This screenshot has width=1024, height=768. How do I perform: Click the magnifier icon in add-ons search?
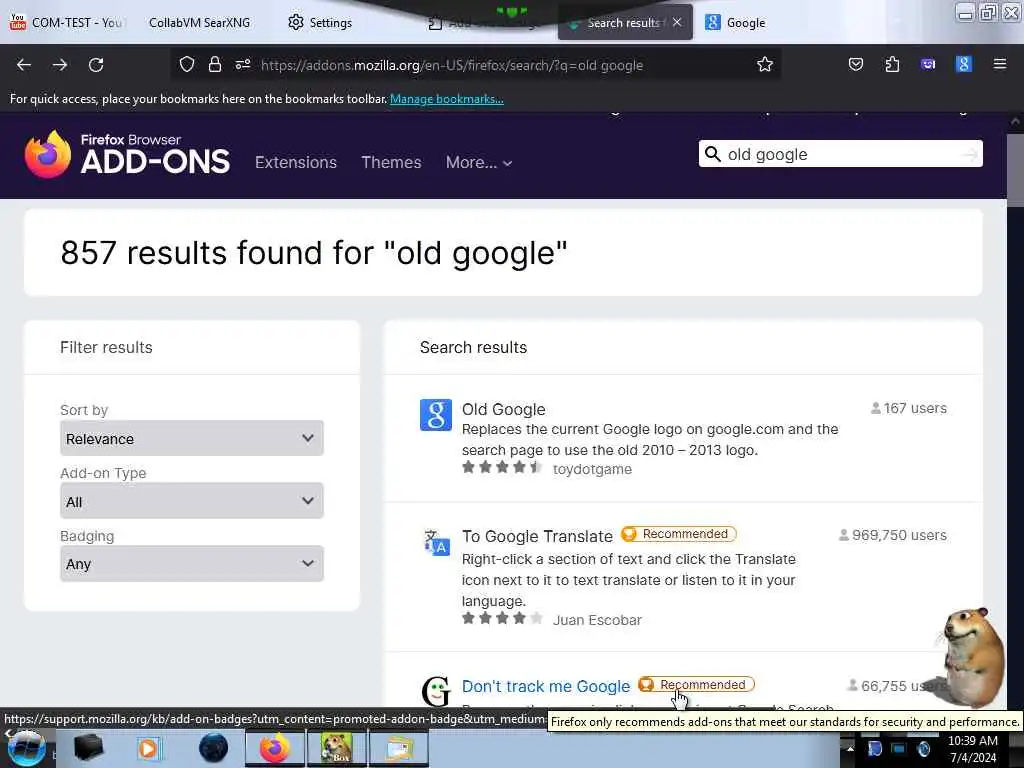click(x=713, y=154)
